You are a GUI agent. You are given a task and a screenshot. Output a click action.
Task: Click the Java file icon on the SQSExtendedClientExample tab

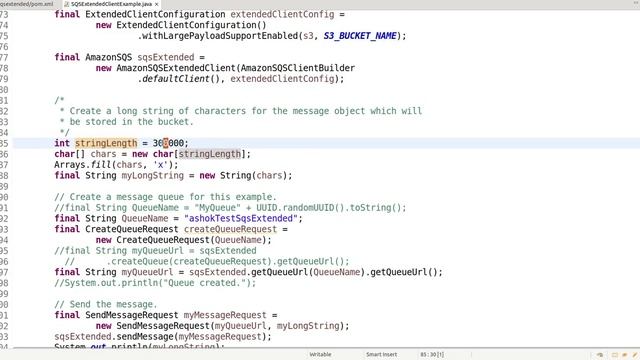click(67, 4)
